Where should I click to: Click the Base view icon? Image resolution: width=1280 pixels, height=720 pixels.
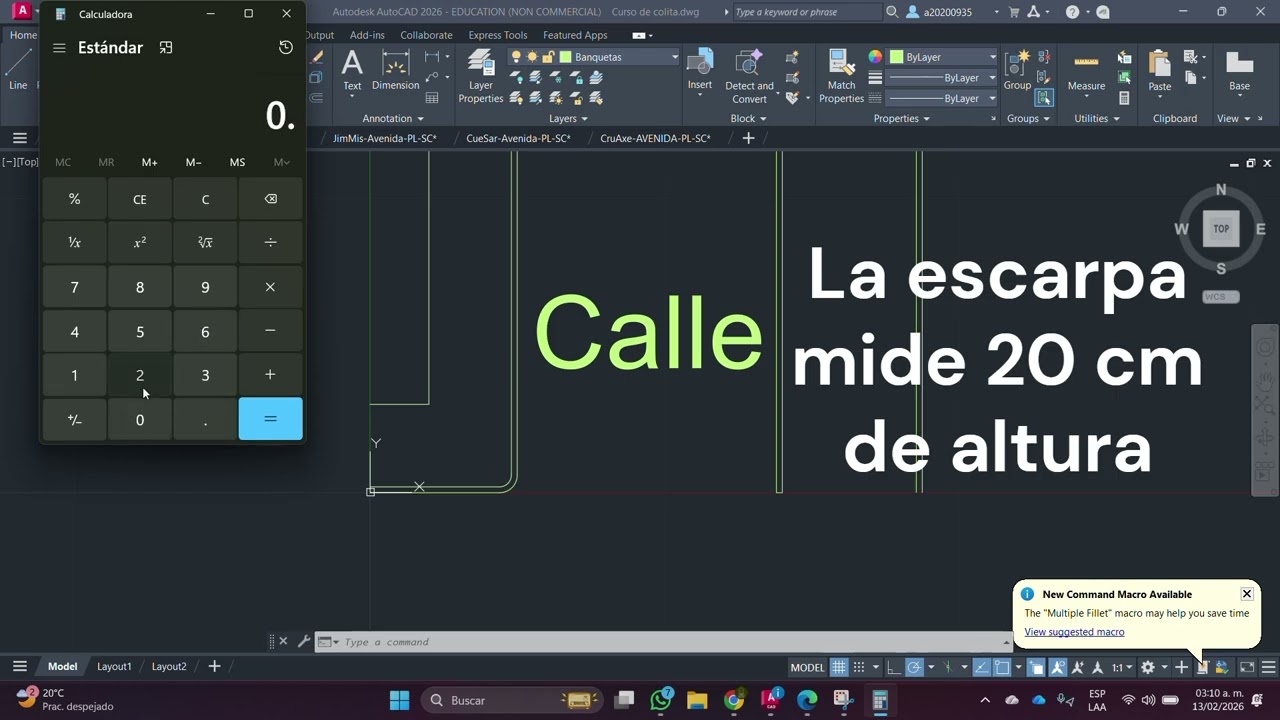click(1240, 63)
